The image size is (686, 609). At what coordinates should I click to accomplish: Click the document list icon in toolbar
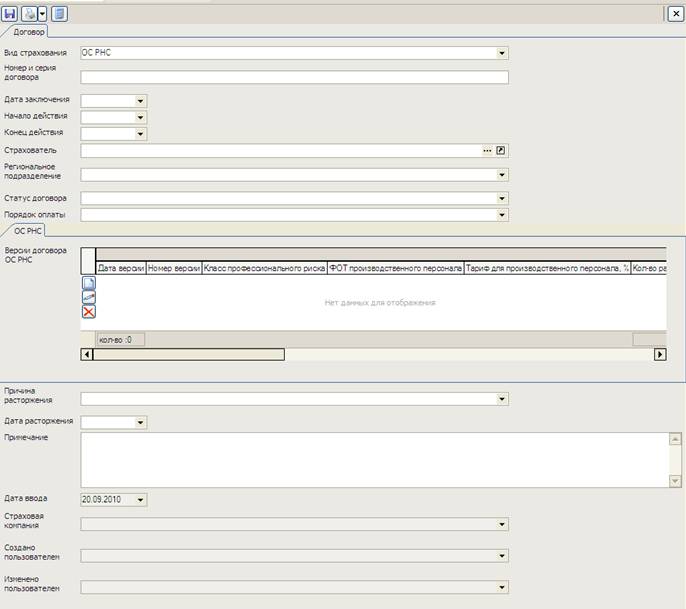[x=59, y=13]
